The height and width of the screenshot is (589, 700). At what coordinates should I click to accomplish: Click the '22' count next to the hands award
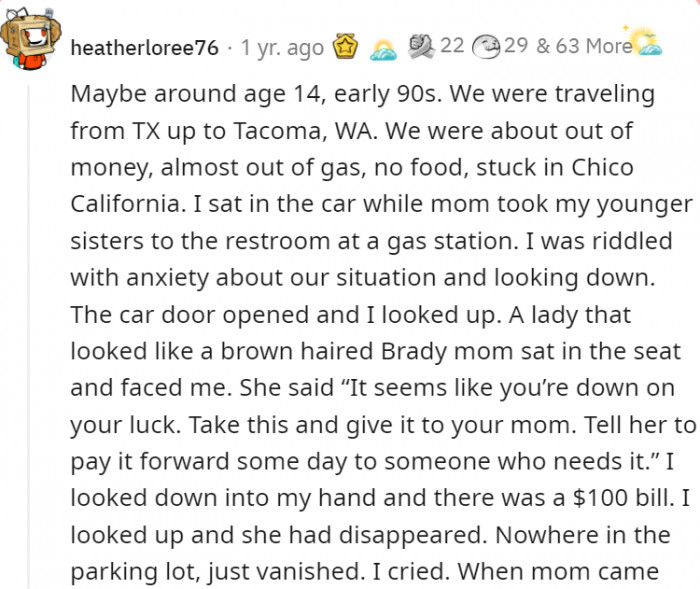(x=452, y=46)
